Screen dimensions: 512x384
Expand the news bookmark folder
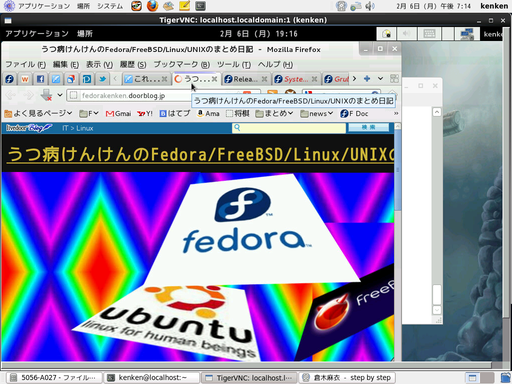tap(316, 114)
